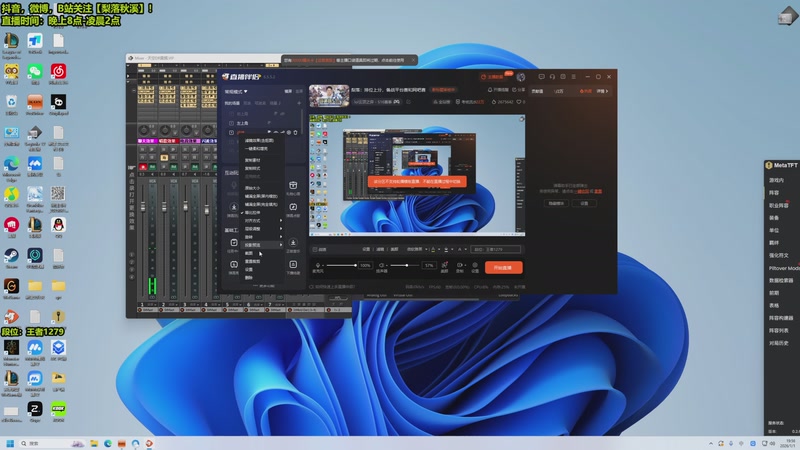Open the green KOOK desktop icon
This screenshot has width=800, height=450.
pos(58,409)
